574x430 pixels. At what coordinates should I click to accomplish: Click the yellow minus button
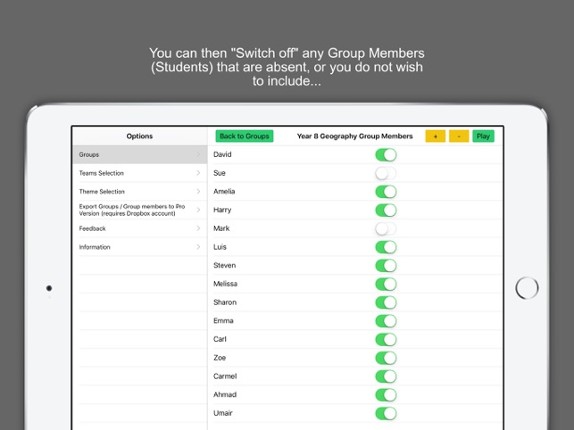pyautogui.click(x=459, y=136)
